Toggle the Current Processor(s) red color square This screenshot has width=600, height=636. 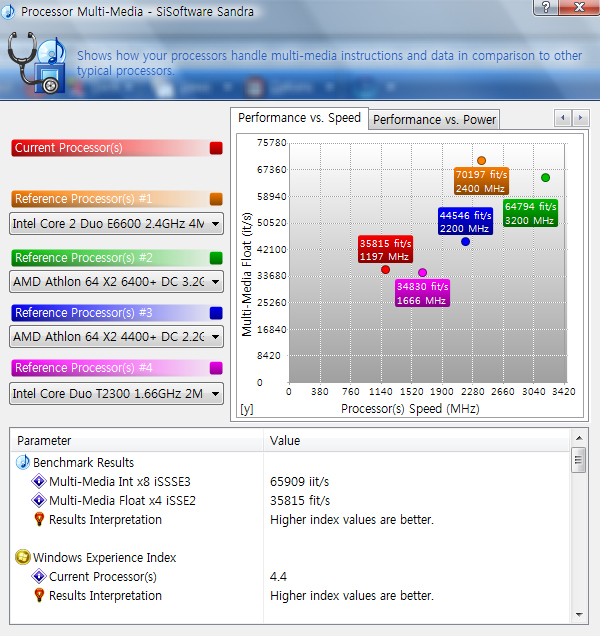[x=216, y=148]
